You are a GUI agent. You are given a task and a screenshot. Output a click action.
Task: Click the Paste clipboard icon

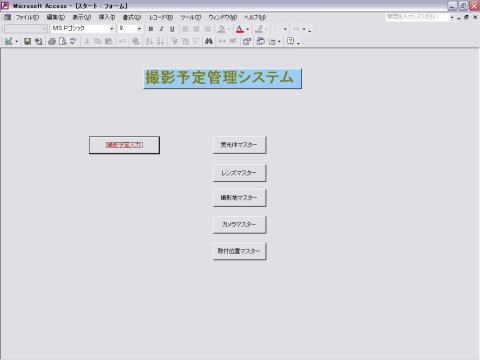coord(108,41)
